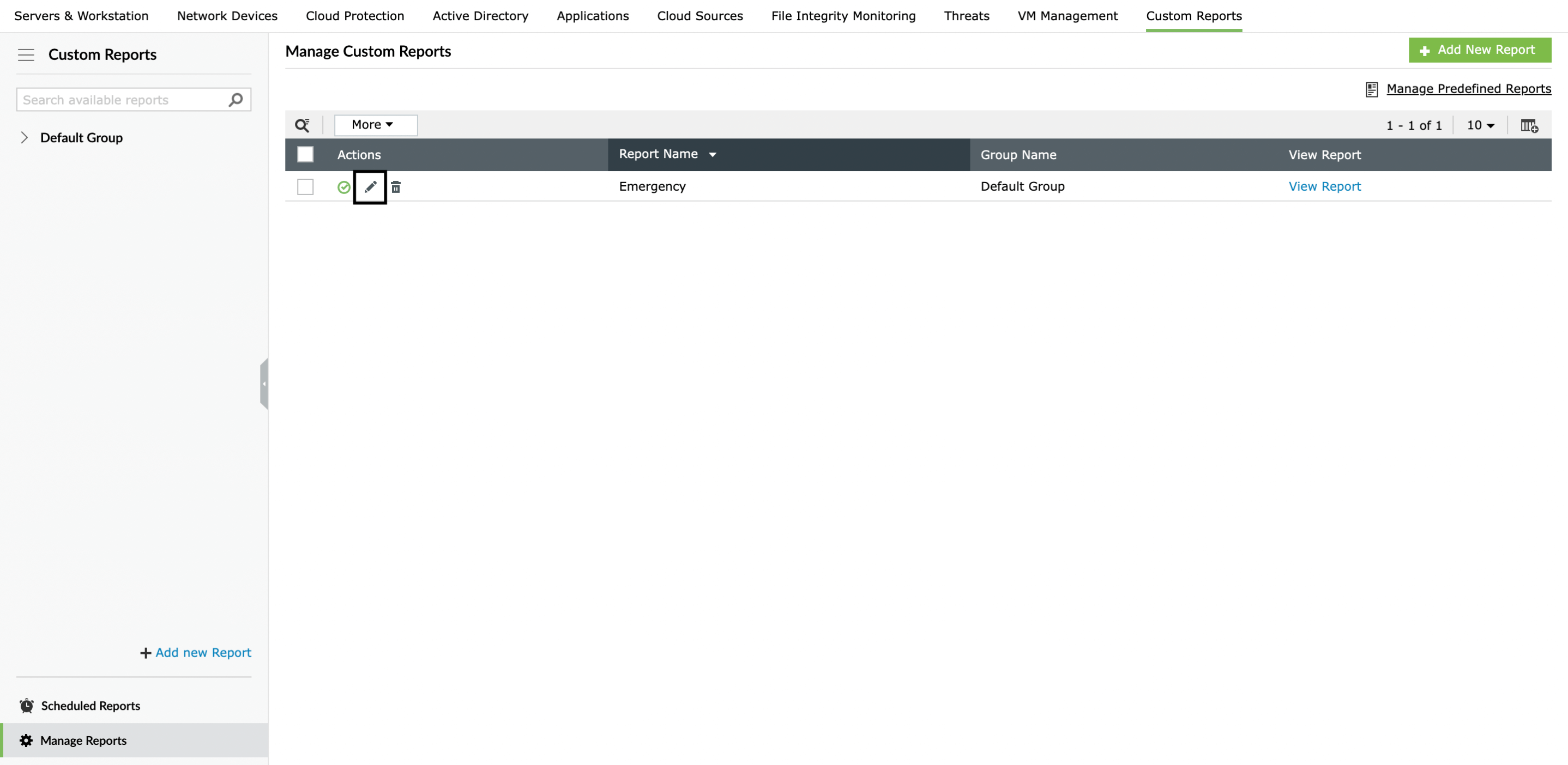1568x765 pixels.
Task: Click the Manage Reports gear icon
Action: tap(26, 740)
